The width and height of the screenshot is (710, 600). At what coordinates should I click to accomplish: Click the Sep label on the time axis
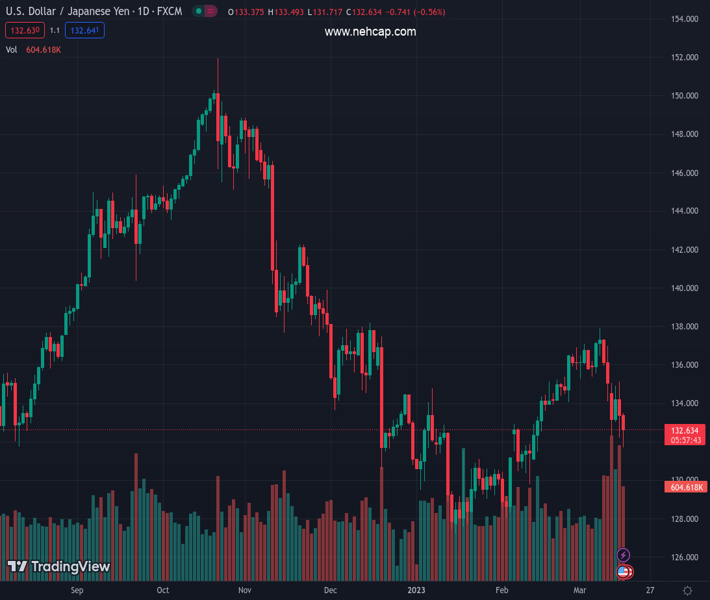(x=77, y=591)
